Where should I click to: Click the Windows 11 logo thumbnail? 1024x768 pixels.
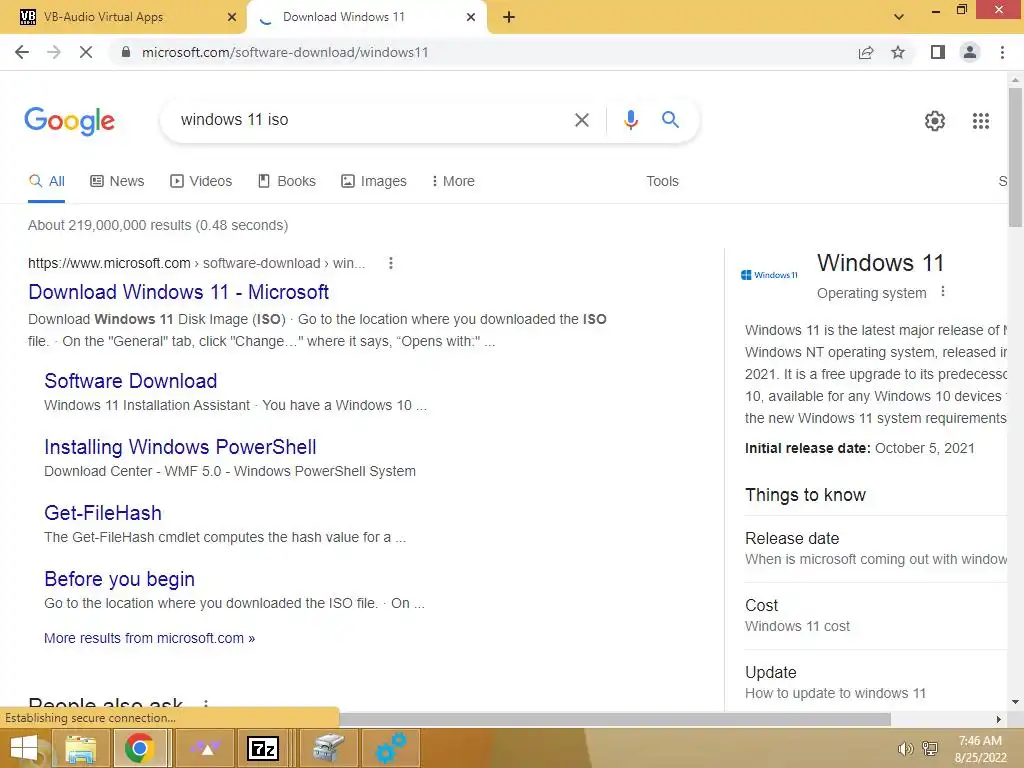click(x=769, y=275)
